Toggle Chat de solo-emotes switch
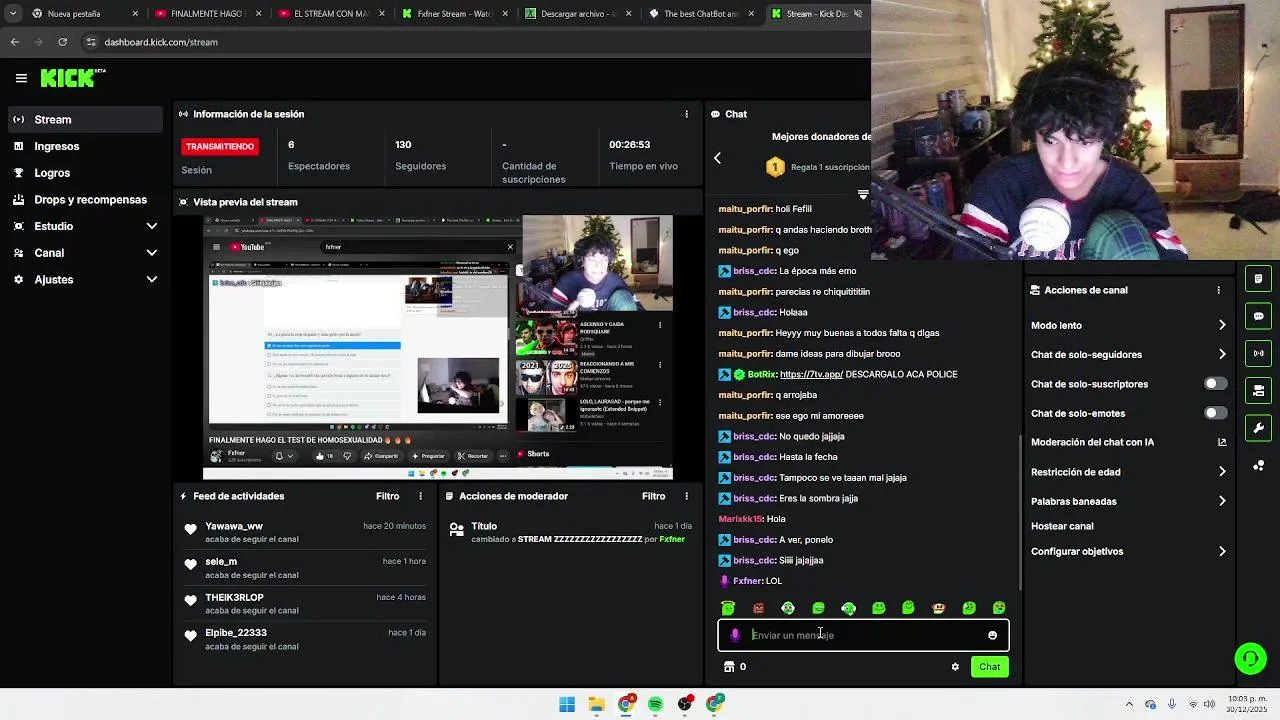1280x720 pixels. [1215, 413]
